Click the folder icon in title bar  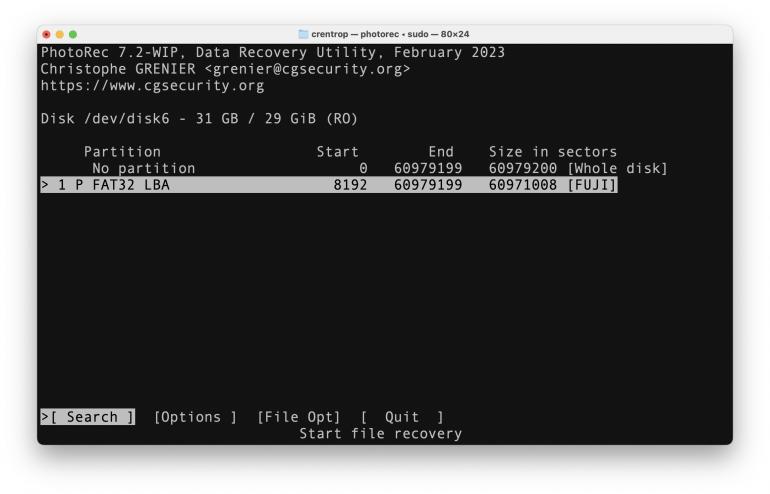click(303, 34)
